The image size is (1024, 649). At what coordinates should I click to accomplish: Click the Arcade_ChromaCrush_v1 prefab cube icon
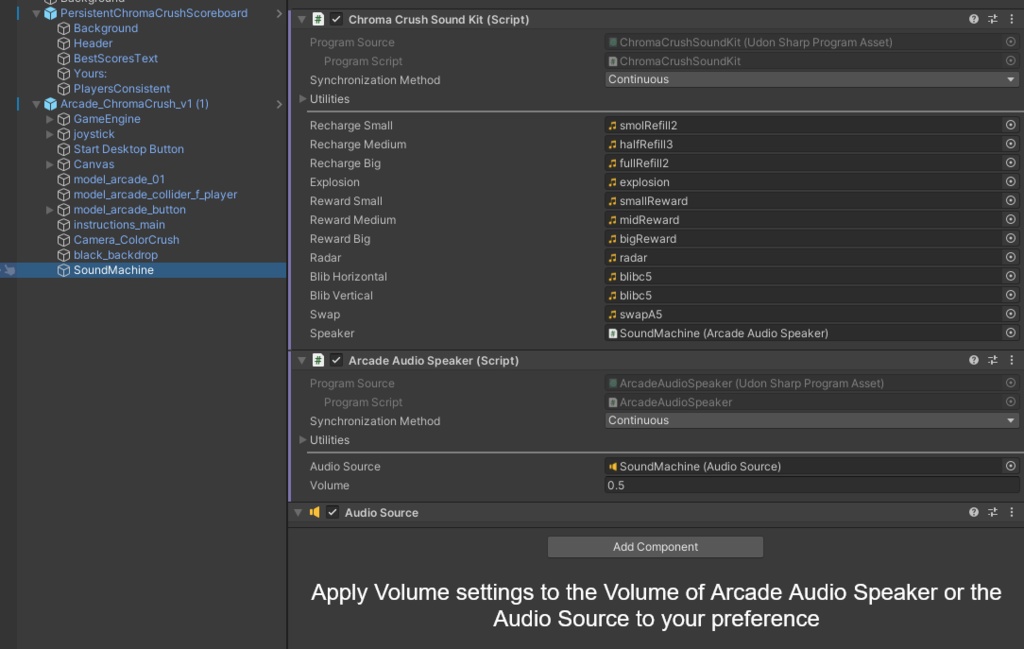click(x=50, y=104)
